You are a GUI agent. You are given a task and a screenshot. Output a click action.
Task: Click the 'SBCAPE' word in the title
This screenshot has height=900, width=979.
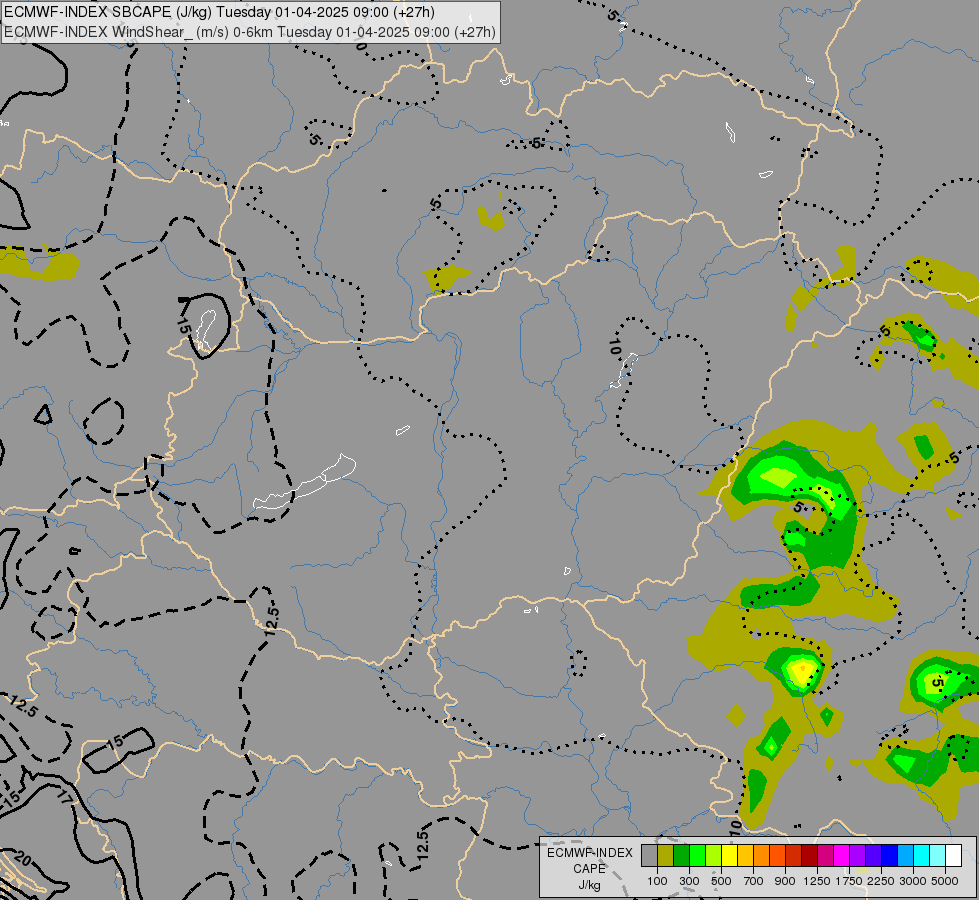pyautogui.click(x=141, y=12)
